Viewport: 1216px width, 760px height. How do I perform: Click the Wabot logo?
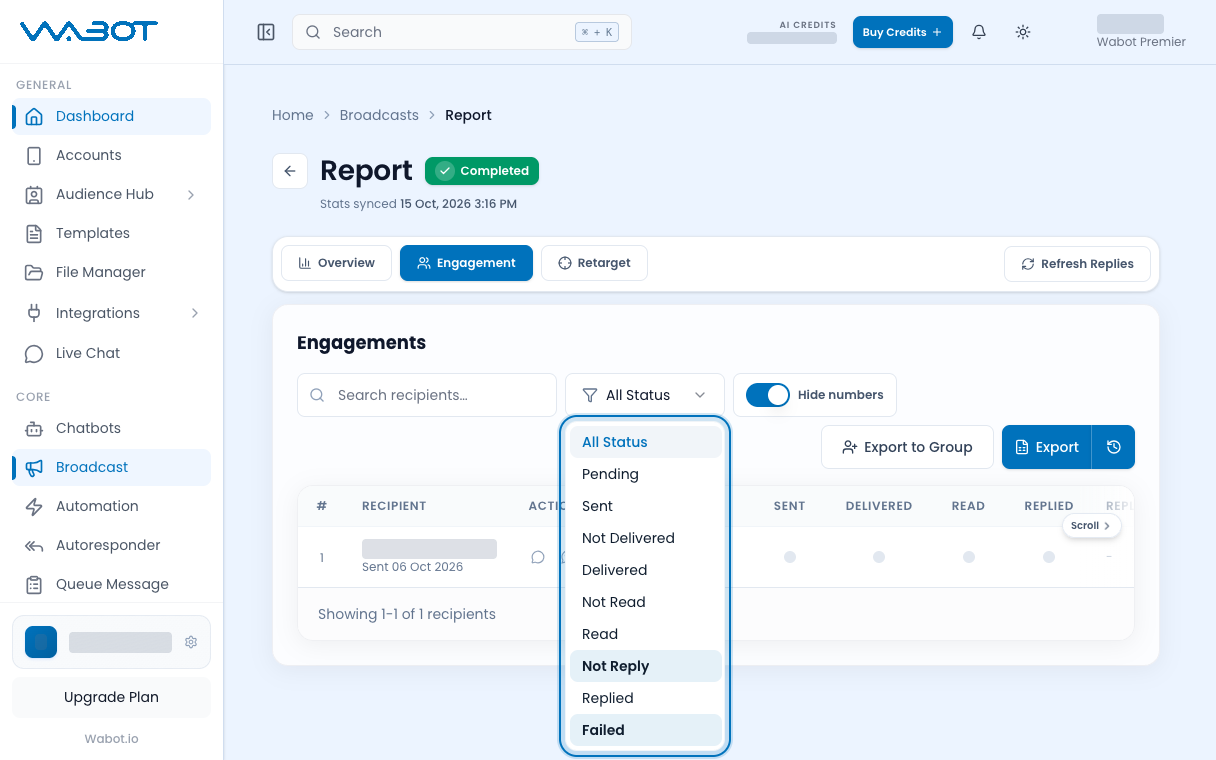(89, 31)
